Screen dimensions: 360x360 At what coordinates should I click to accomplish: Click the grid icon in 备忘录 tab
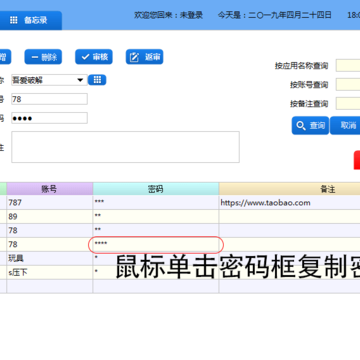click(14, 20)
